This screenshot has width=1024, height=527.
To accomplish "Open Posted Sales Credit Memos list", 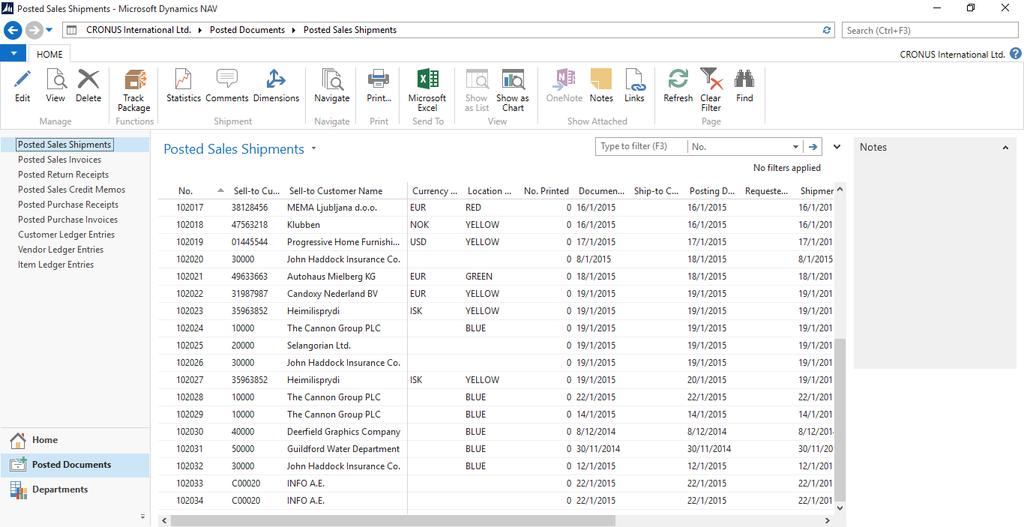I will tap(71, 189).
